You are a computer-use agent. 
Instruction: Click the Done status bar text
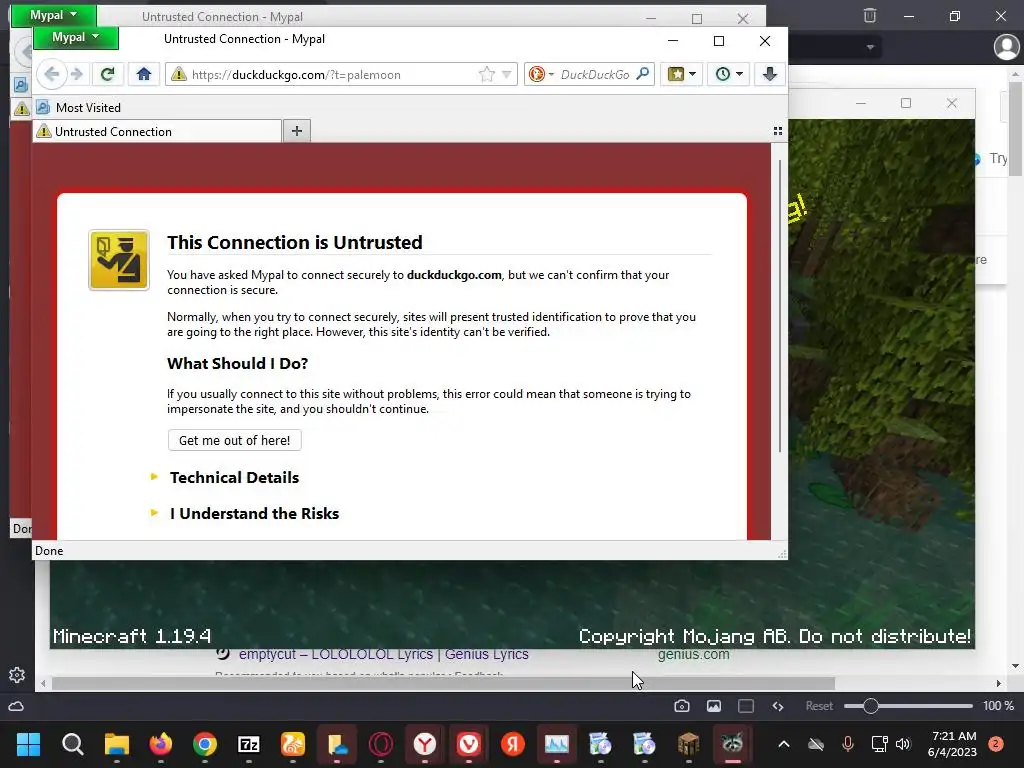[x=49, y=551]
